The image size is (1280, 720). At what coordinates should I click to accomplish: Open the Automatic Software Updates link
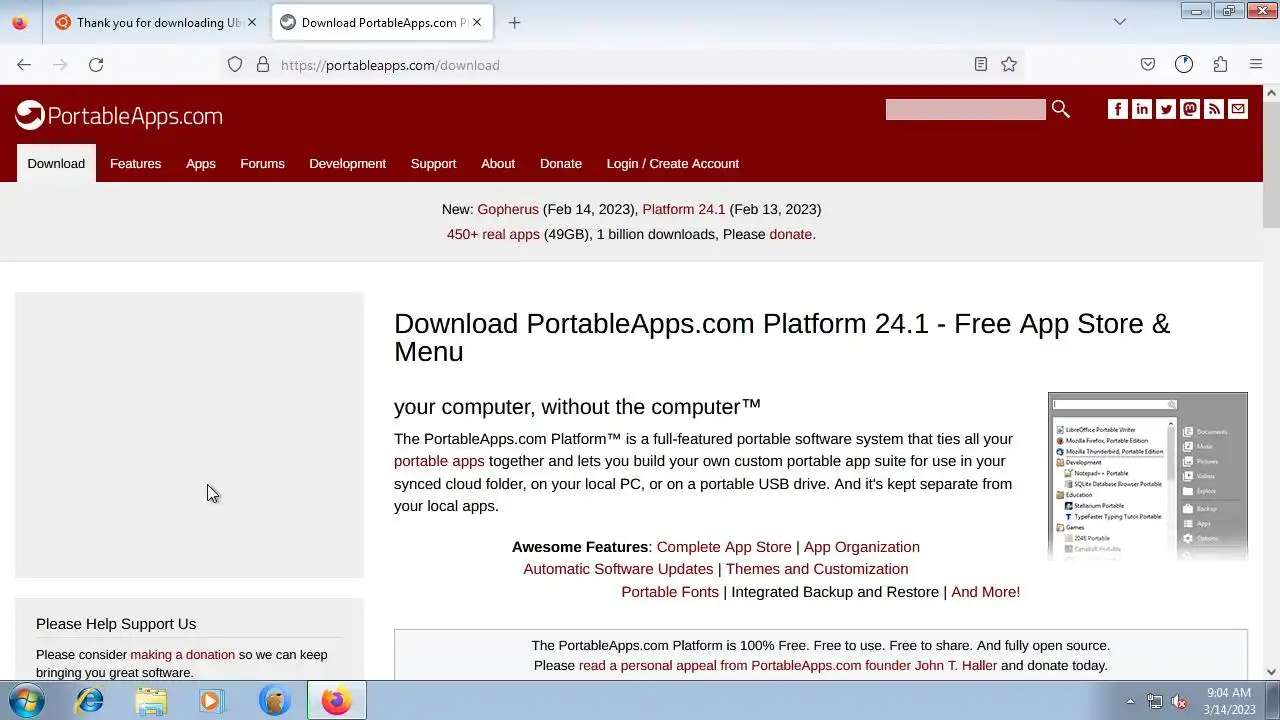point(618,569)
